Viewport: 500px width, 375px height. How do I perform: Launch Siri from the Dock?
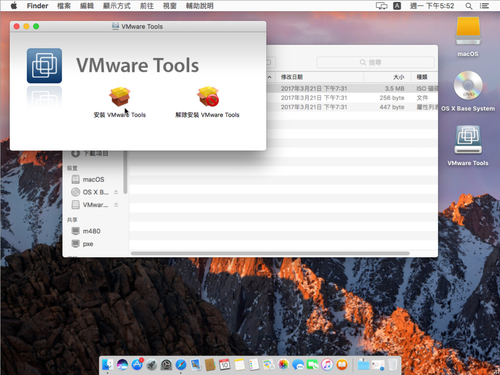122,365
